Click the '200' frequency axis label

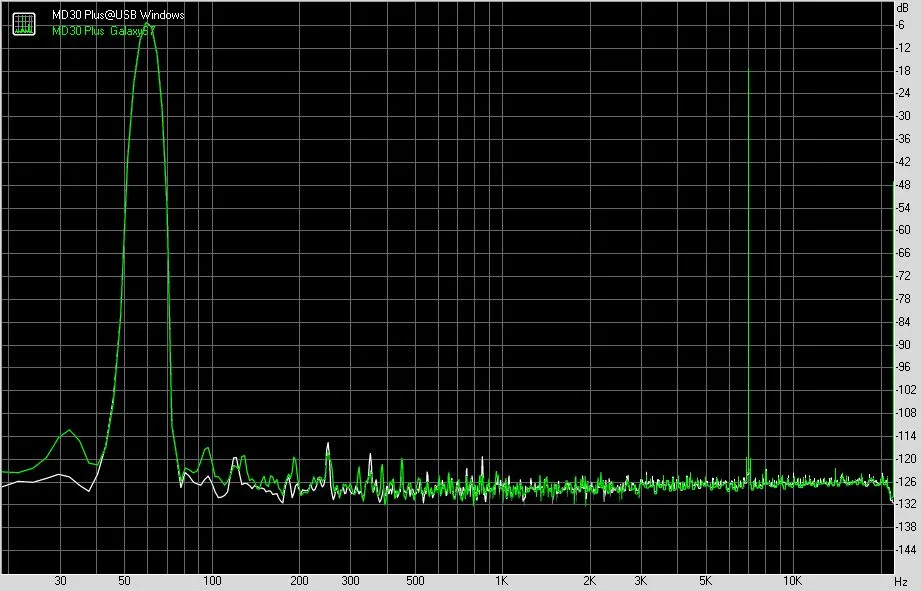(299, 581)
